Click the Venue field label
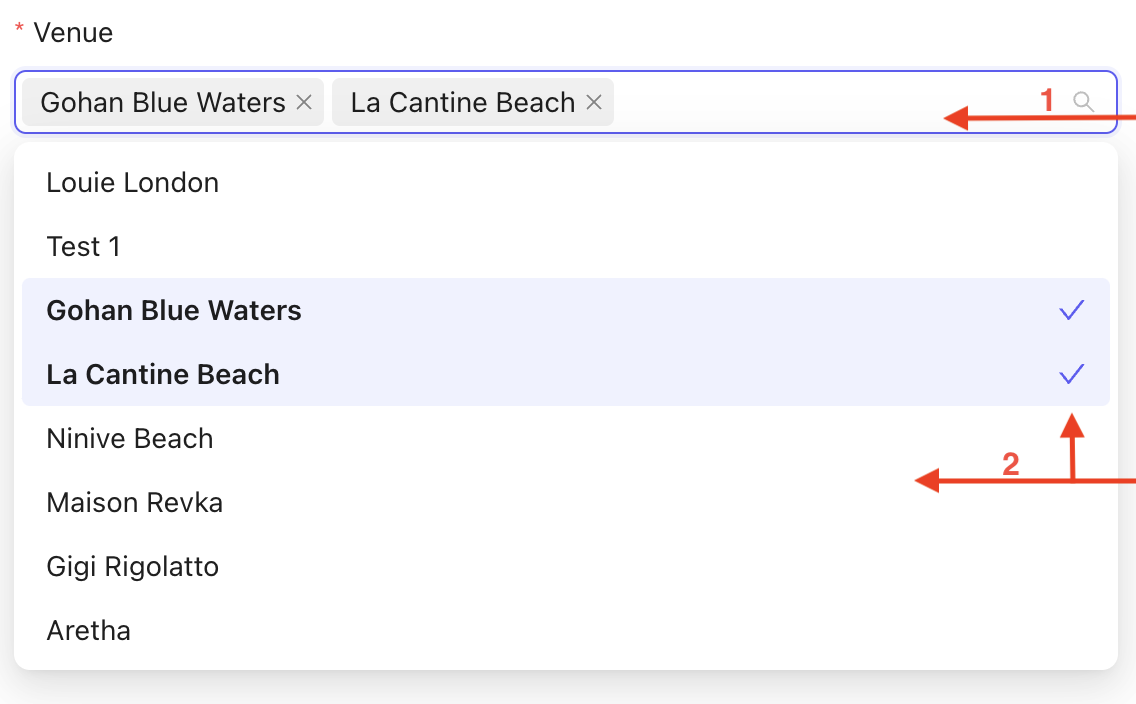The height and width of the screenshot is (704, 1136). pos(73,33)
